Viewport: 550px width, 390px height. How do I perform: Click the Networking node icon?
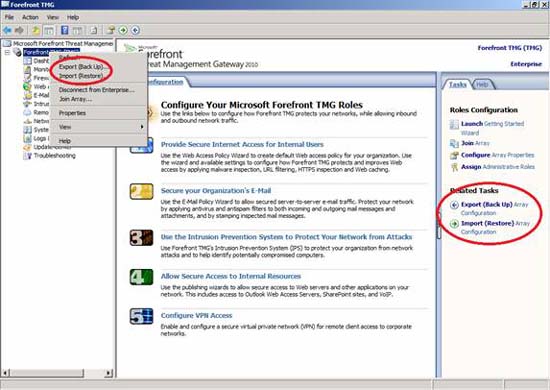point(27,121)
